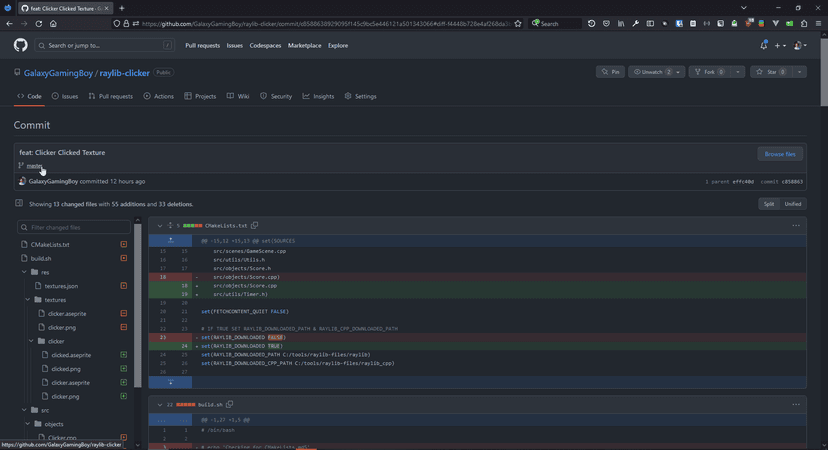This screenshot has height=450, width=828.
Task: Copy the build.sh file path
Action: (230, 405)
